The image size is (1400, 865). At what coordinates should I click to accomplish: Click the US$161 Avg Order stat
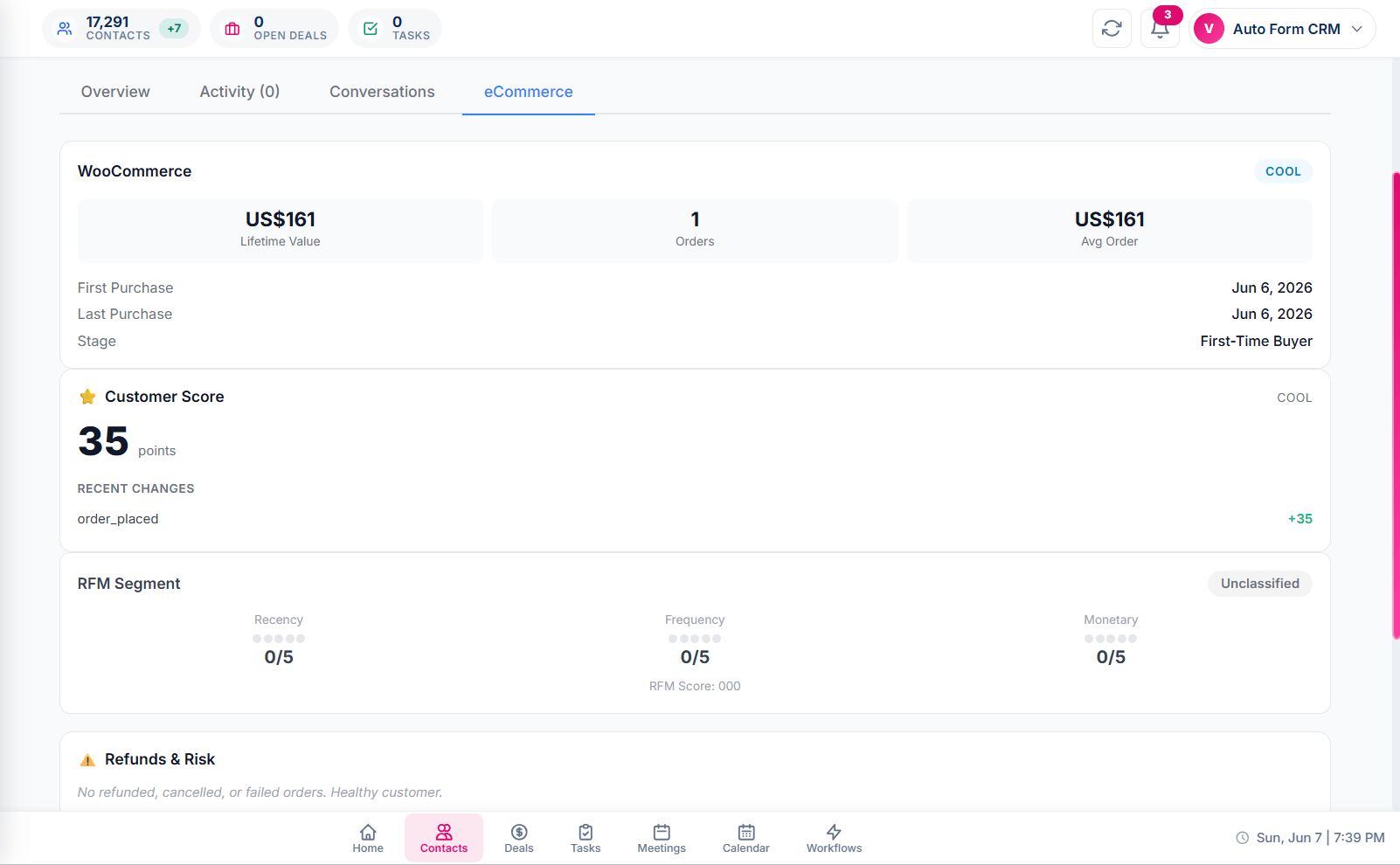tap(1110, 231)
